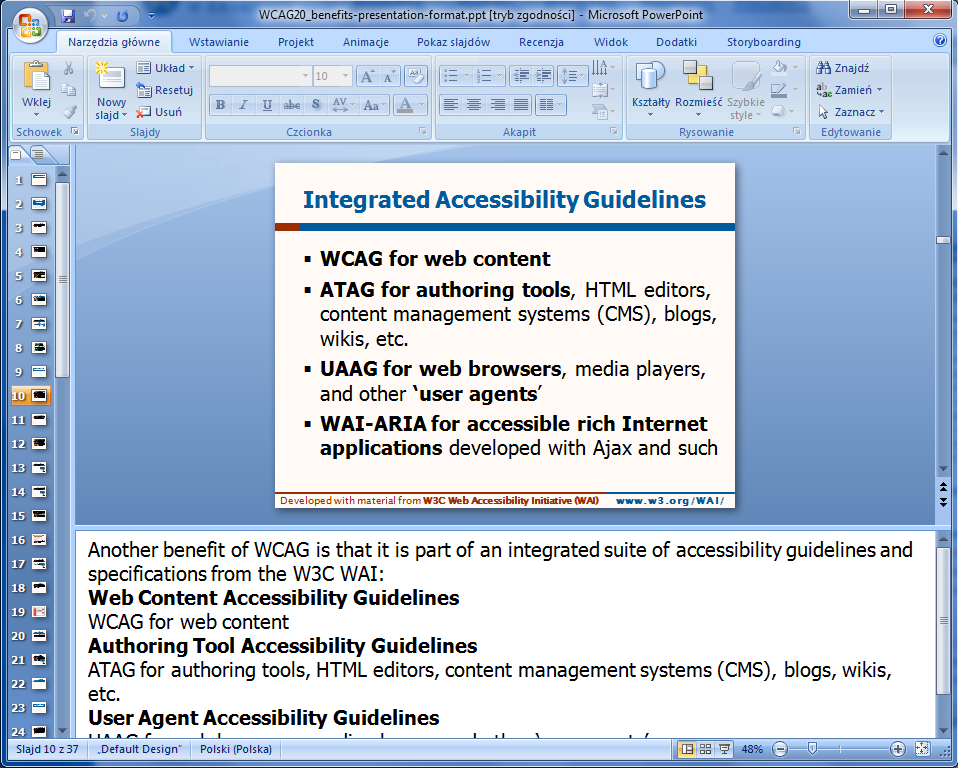This screenshot has height=768, width=958.
Task: Activate the Format Painter brush
Action: point(69,112)
